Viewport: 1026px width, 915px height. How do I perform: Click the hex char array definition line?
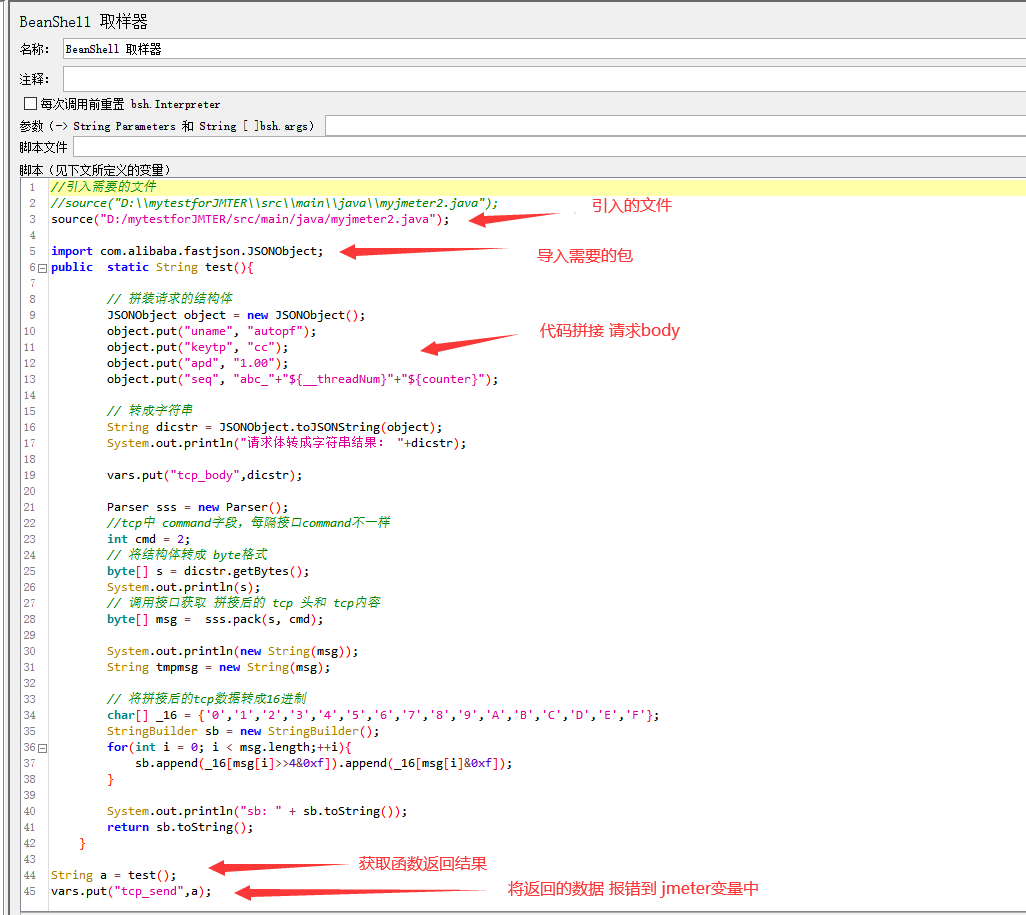tap(300, 715)
